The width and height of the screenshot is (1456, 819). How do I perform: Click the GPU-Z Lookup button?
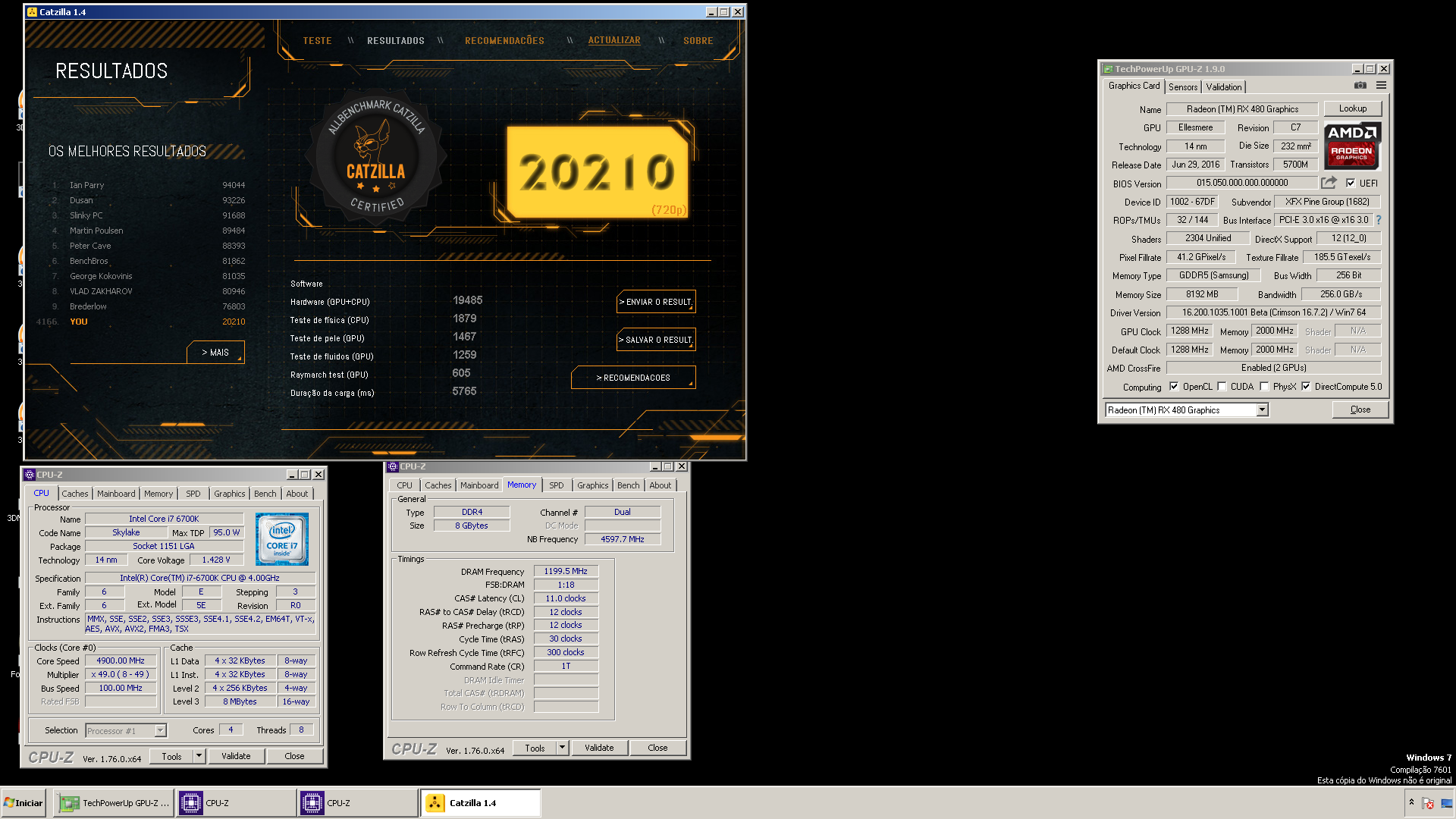pos(1353,108)
